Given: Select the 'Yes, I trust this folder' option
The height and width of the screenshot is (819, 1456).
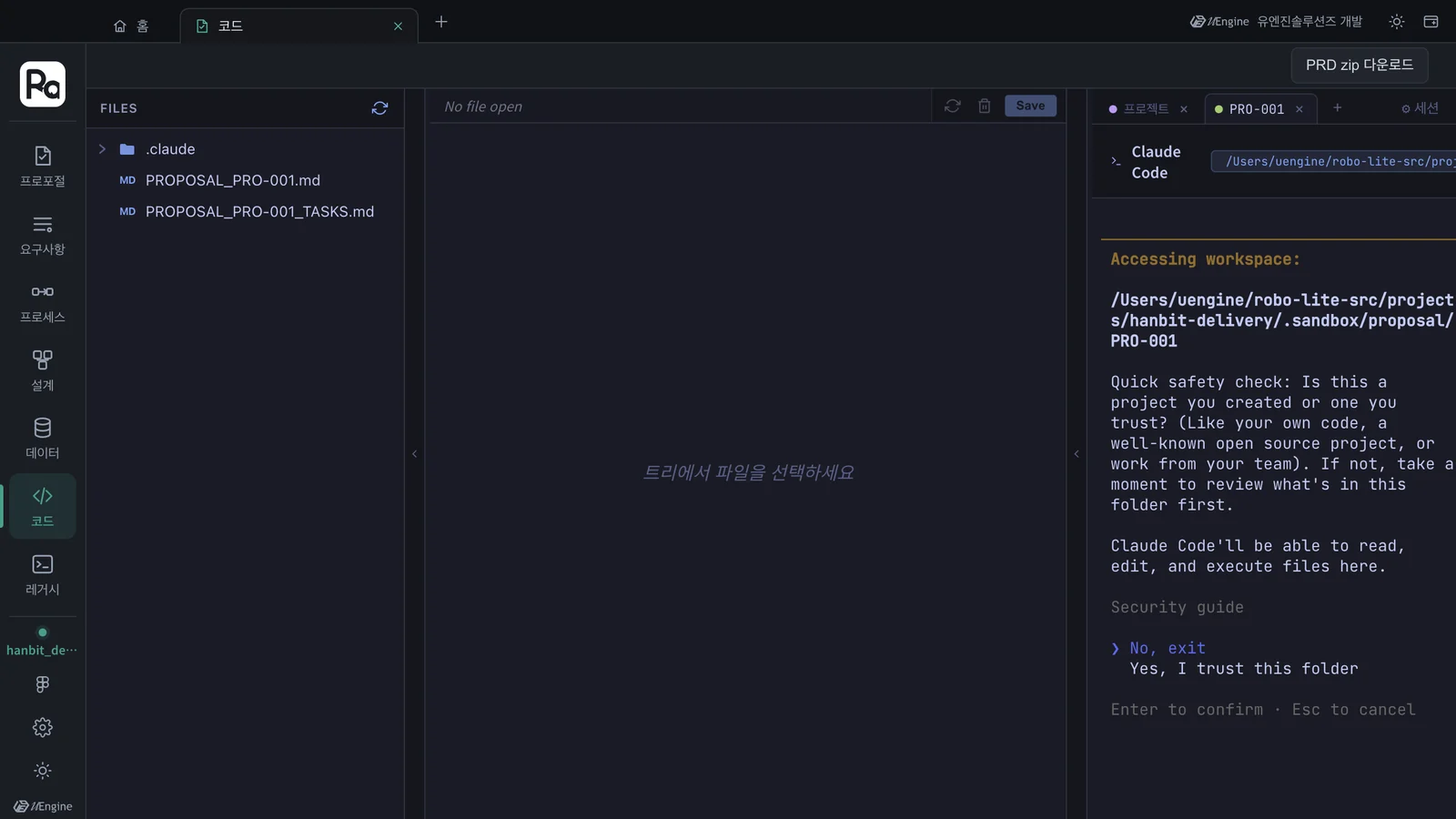Looking at the screenshot, I should (x=1243, y=669).
